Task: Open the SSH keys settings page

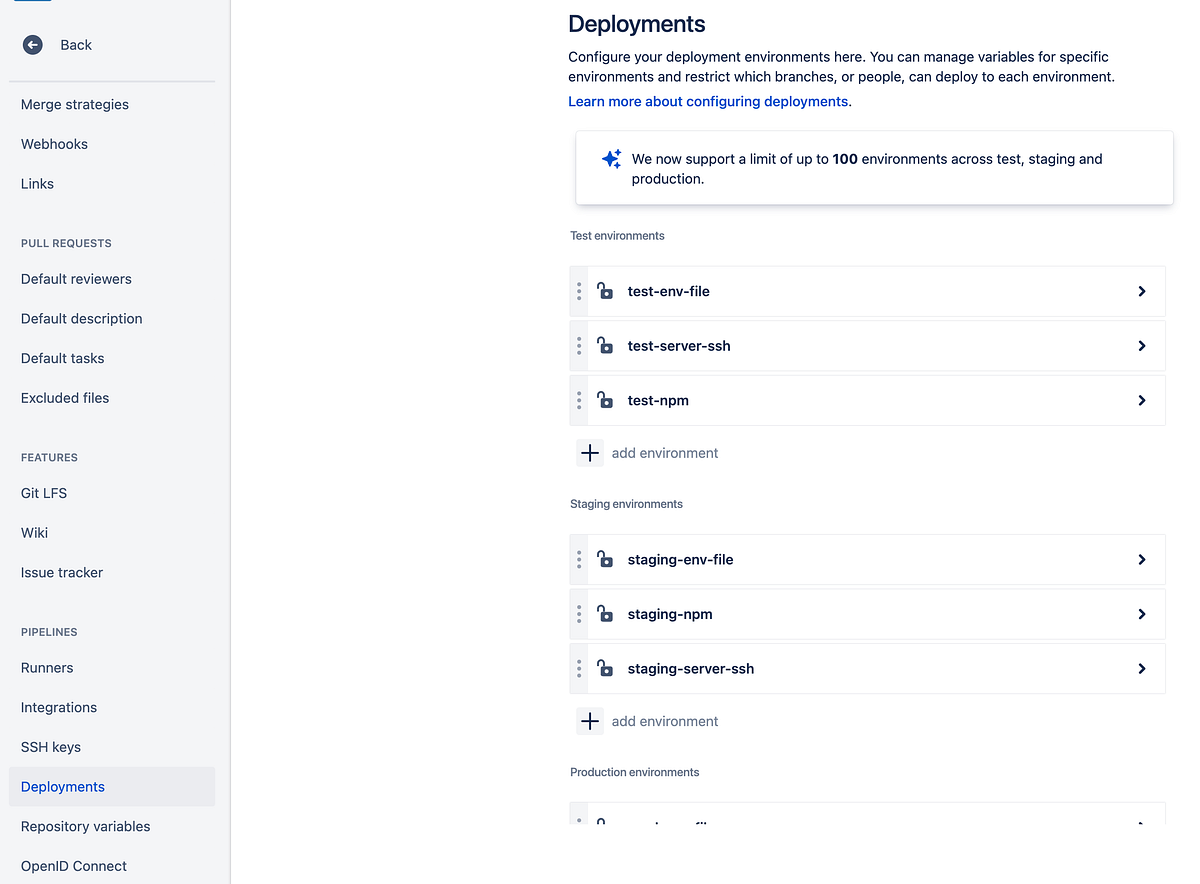Action: tap(50, 746)
